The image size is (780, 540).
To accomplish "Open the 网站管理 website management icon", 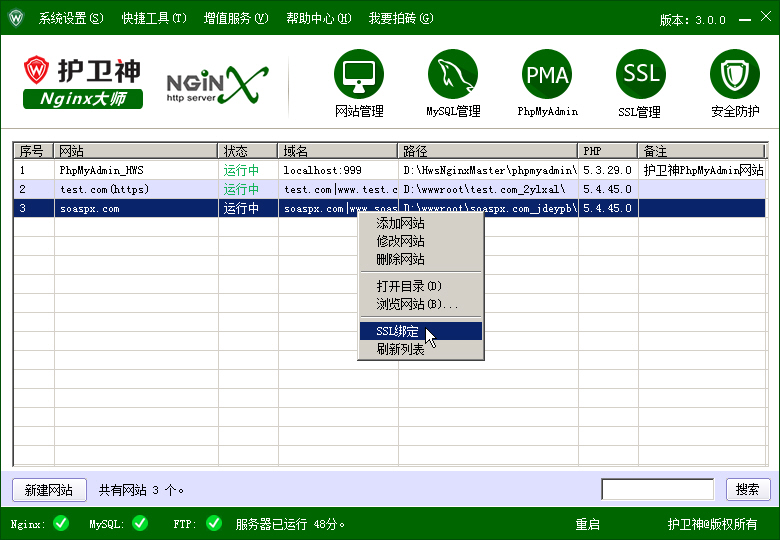I will pyautogui.click(x=358, y=75).
